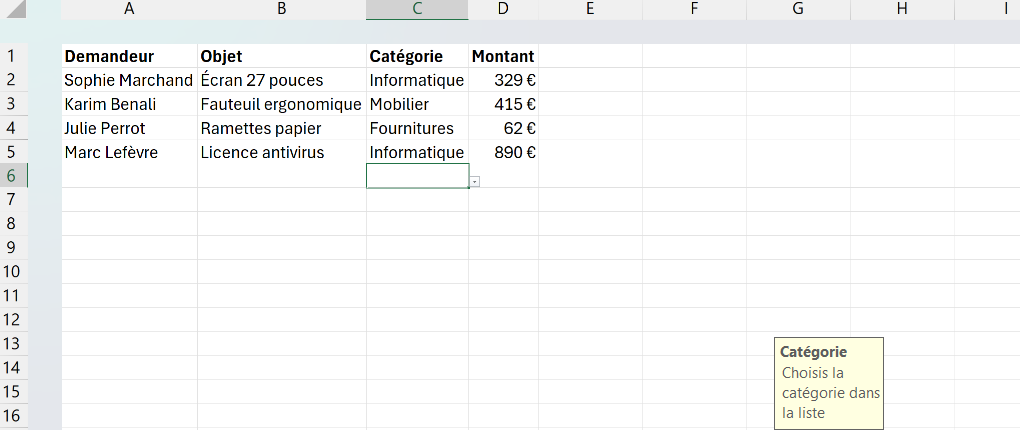Select cell Fauteuil ergonomique

[x=282, y=104]
